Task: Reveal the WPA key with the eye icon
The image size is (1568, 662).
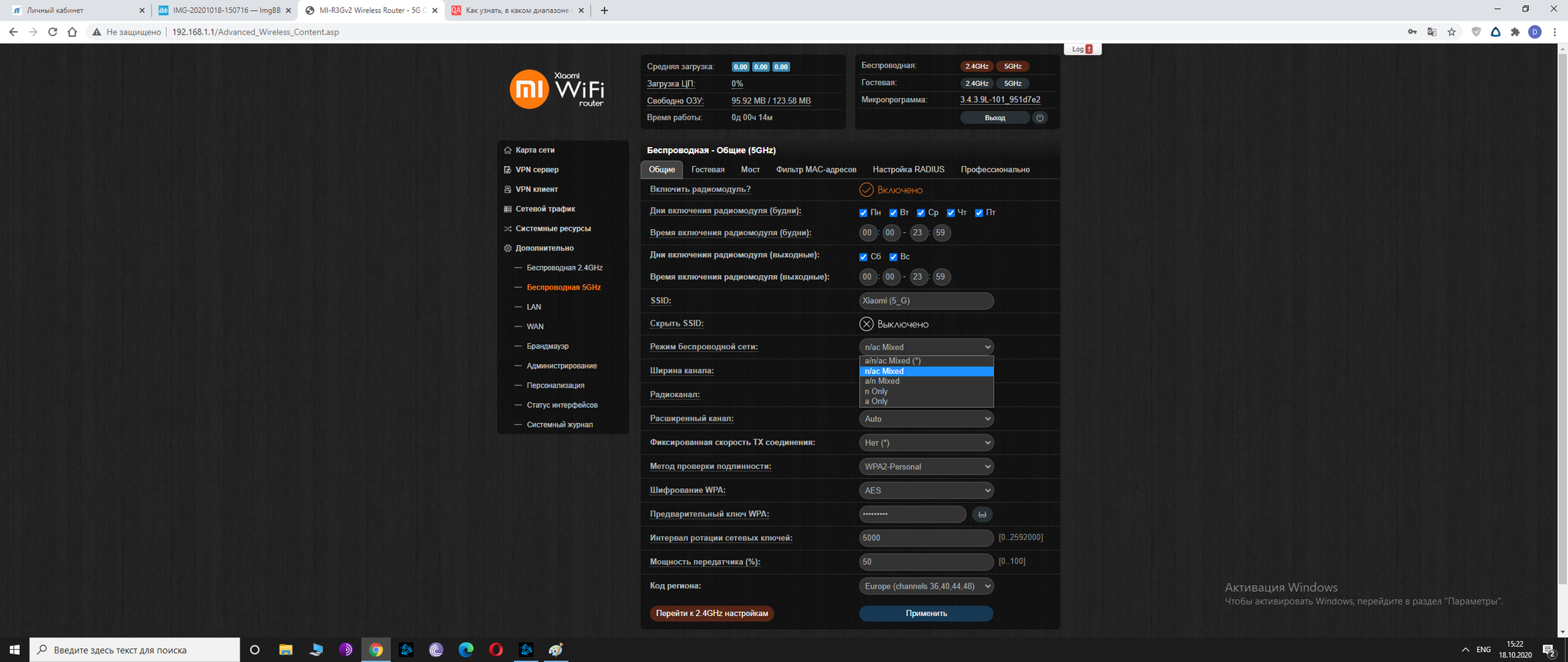Action: click(x=982, y=514)
